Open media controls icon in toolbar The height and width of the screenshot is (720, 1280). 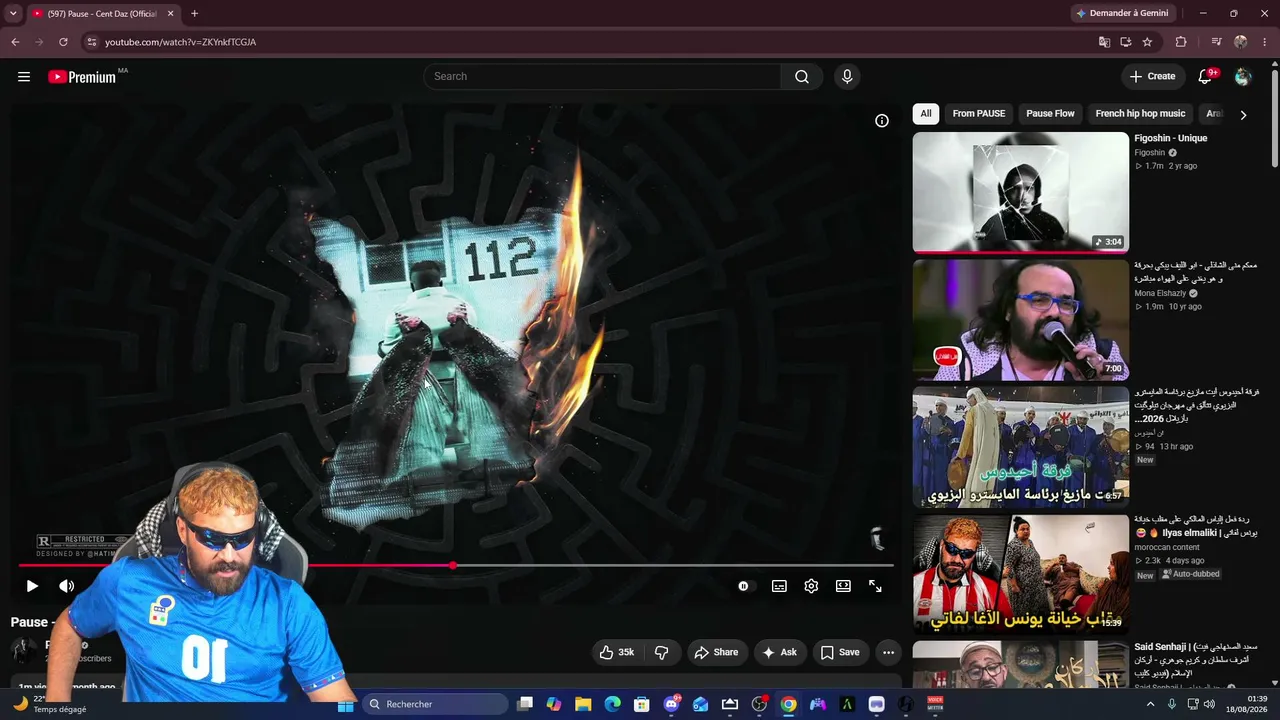(1216, 42)
